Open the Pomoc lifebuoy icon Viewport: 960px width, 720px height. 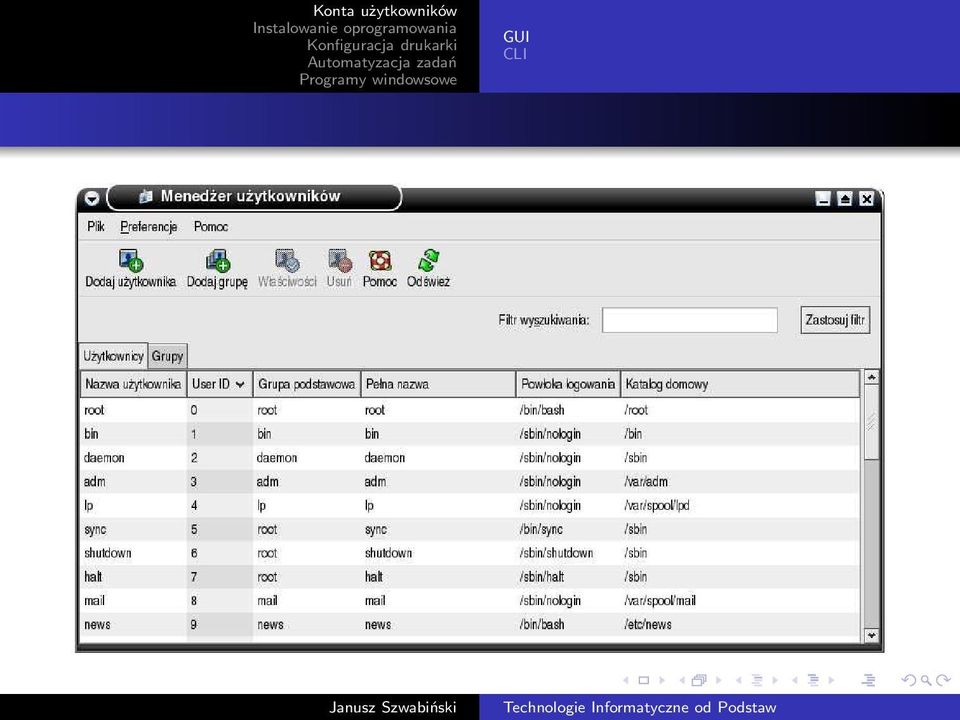click(x=380, y=260)
